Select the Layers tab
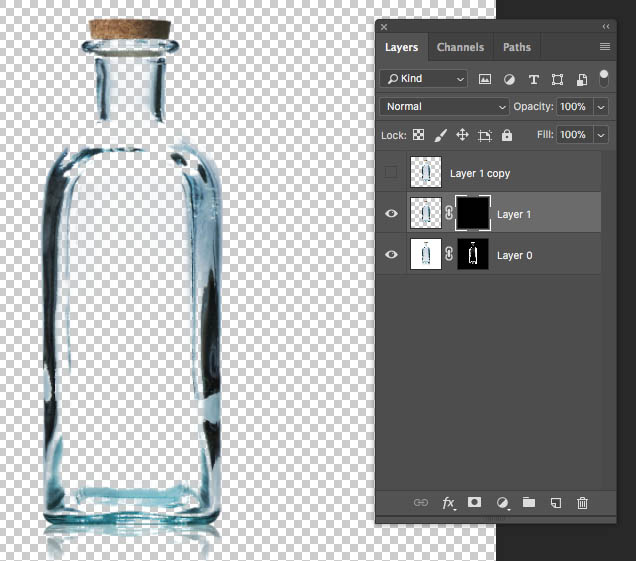This screenshot has width=636, height=561. (x=402, y=47)
